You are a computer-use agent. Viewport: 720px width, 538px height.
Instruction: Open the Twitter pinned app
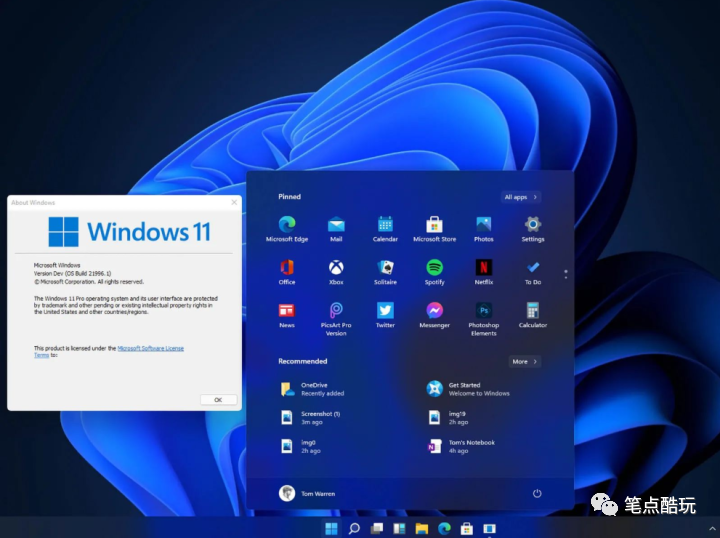click(385, 311)
